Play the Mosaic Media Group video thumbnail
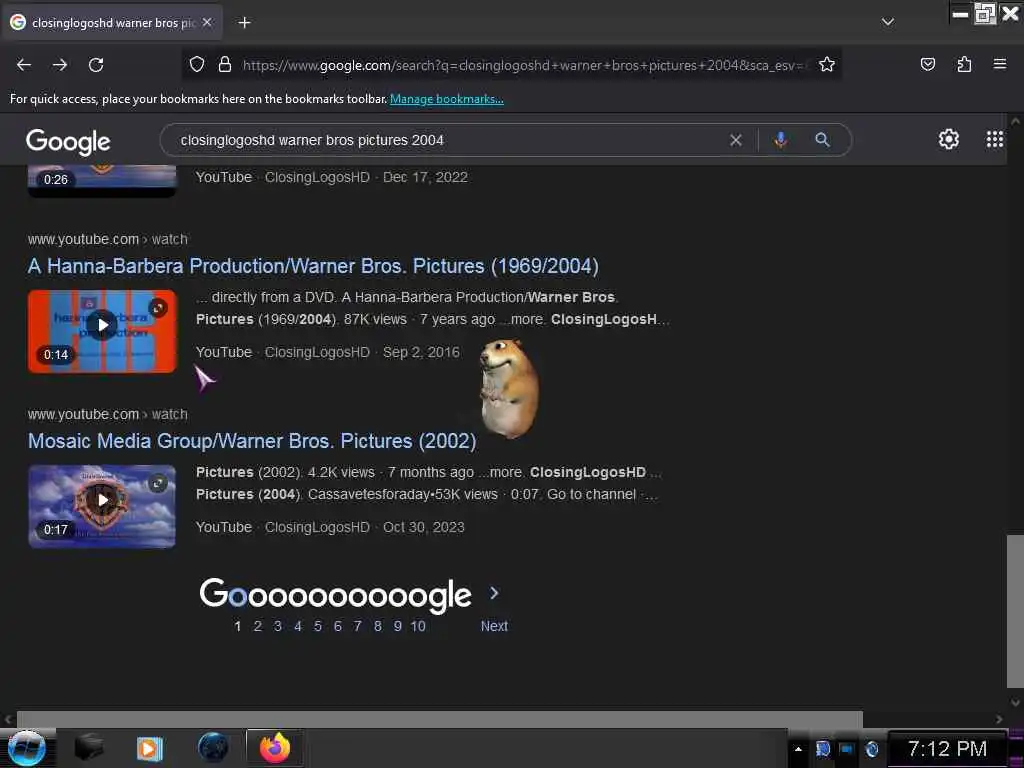1024x768 pixels. click(x=102, y=507)
